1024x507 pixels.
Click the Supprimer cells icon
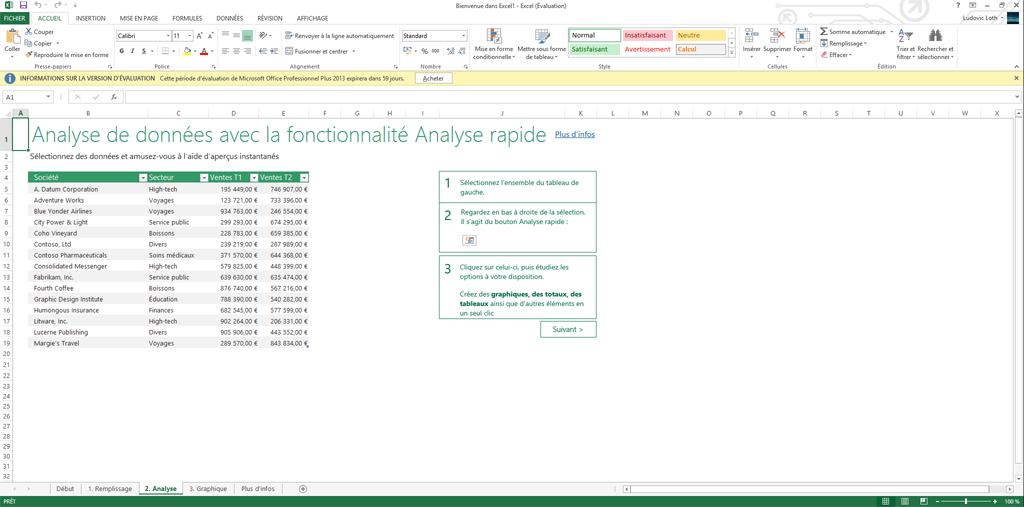777,37
